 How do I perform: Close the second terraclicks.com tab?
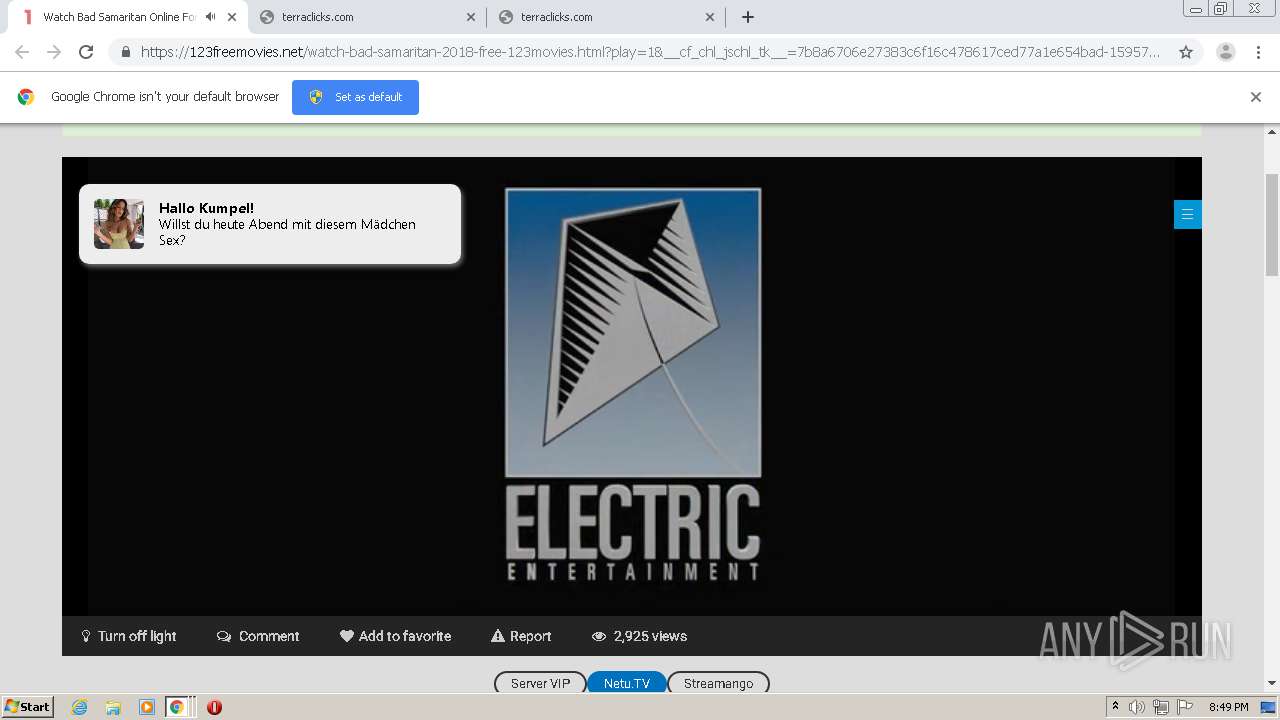pos(710,17)
